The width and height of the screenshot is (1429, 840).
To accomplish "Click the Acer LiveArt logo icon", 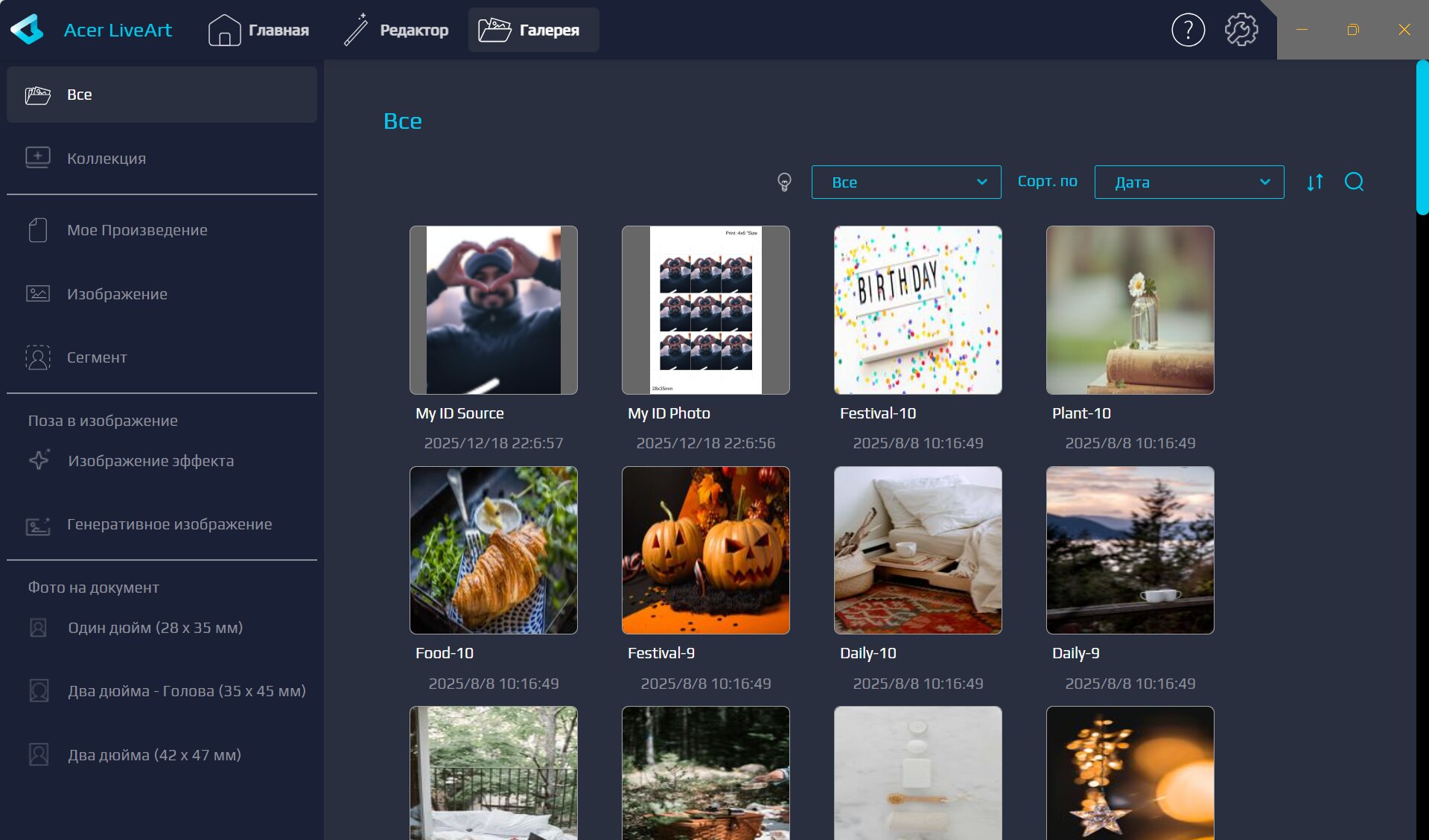I will (x=28, y=31).
